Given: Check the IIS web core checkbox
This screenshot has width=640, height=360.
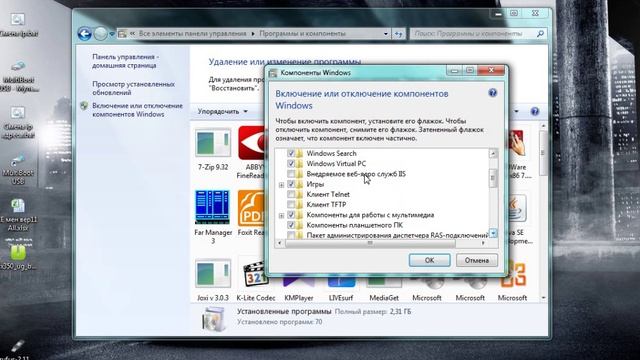Looking at the screenshot, I should pyautogui.click(x=291, y=174).
